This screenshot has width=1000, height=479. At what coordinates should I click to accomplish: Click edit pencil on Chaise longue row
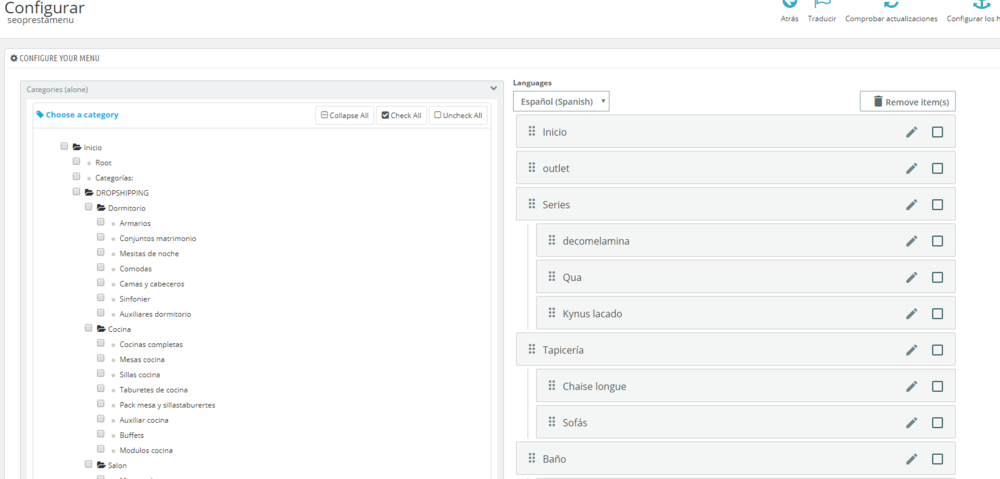912,387
